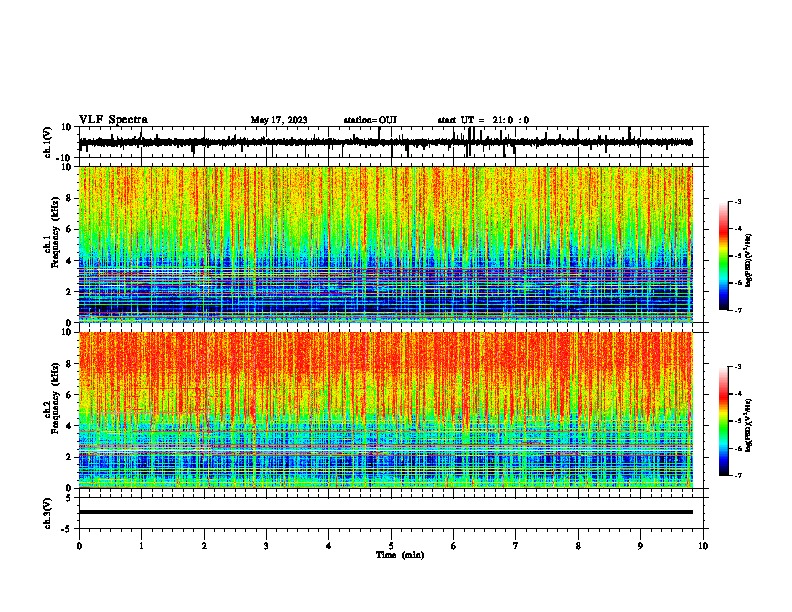Click the ch.1 spectrogram color scale bar
The image size is (792, 612).
pos(724,256)
